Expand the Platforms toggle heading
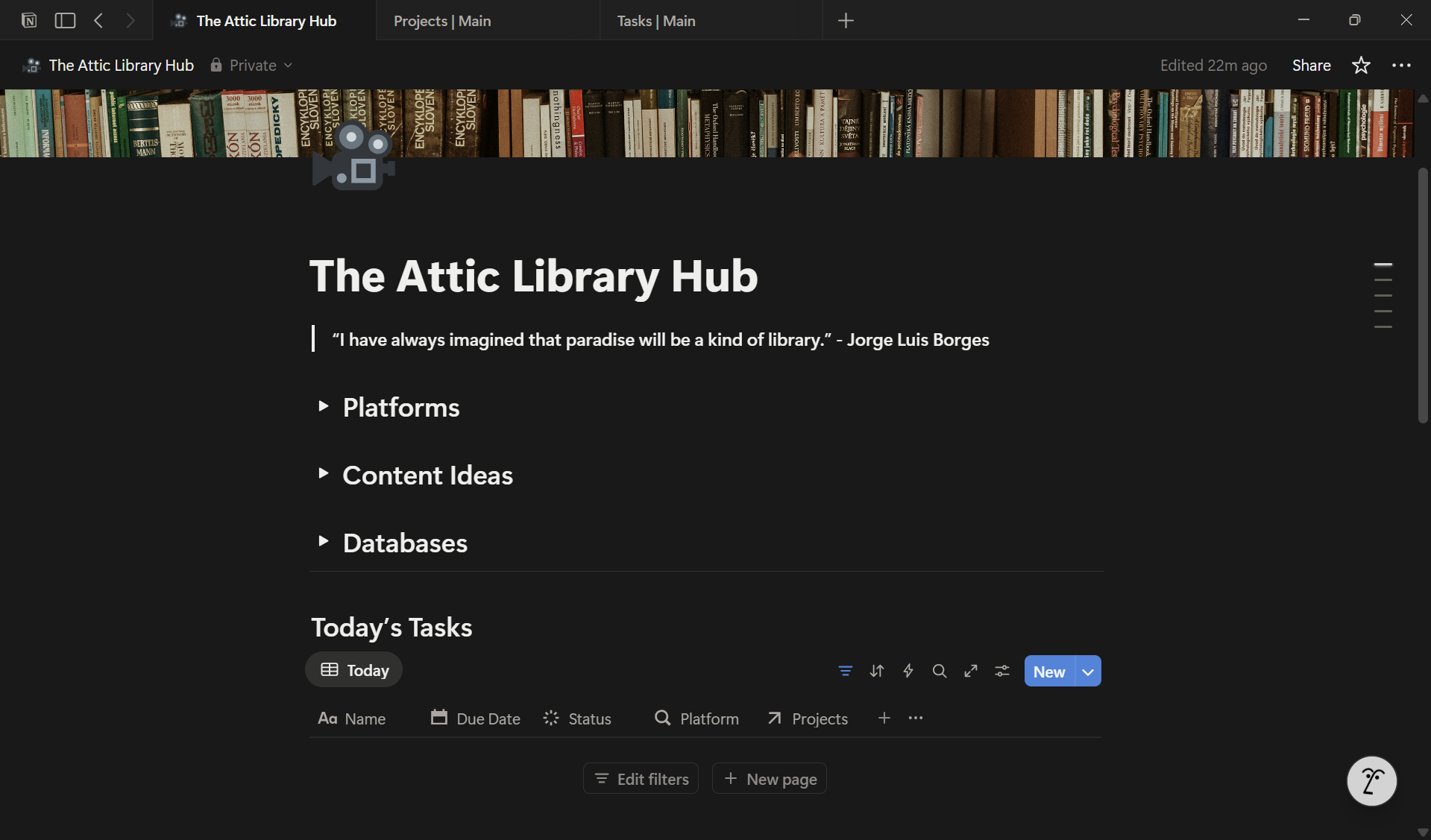 [x=323, y=406]
